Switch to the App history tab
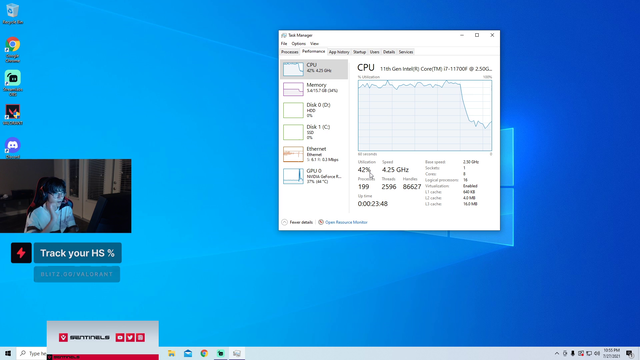 click(339, 52)
